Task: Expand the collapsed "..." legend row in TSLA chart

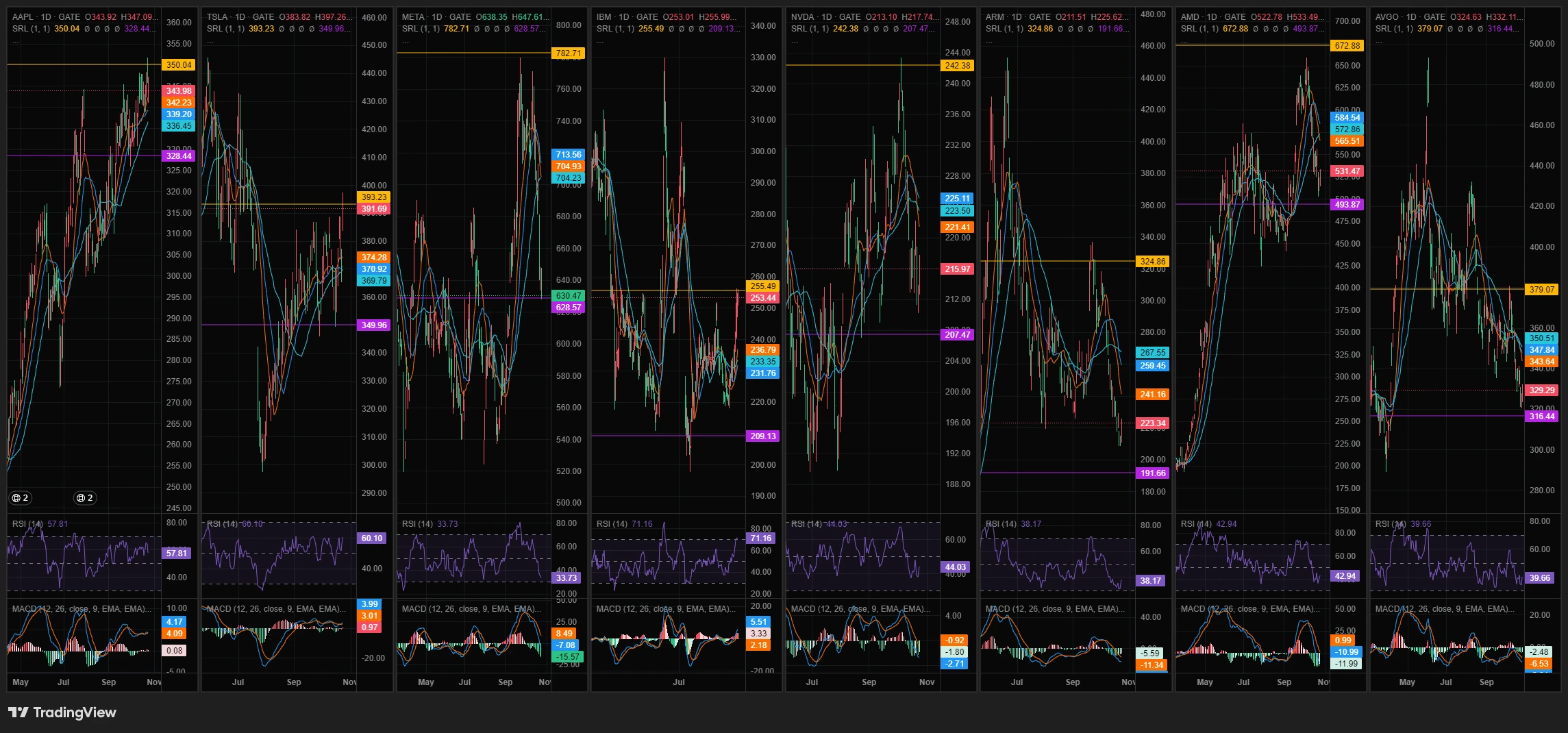Action: pos(210,41)
